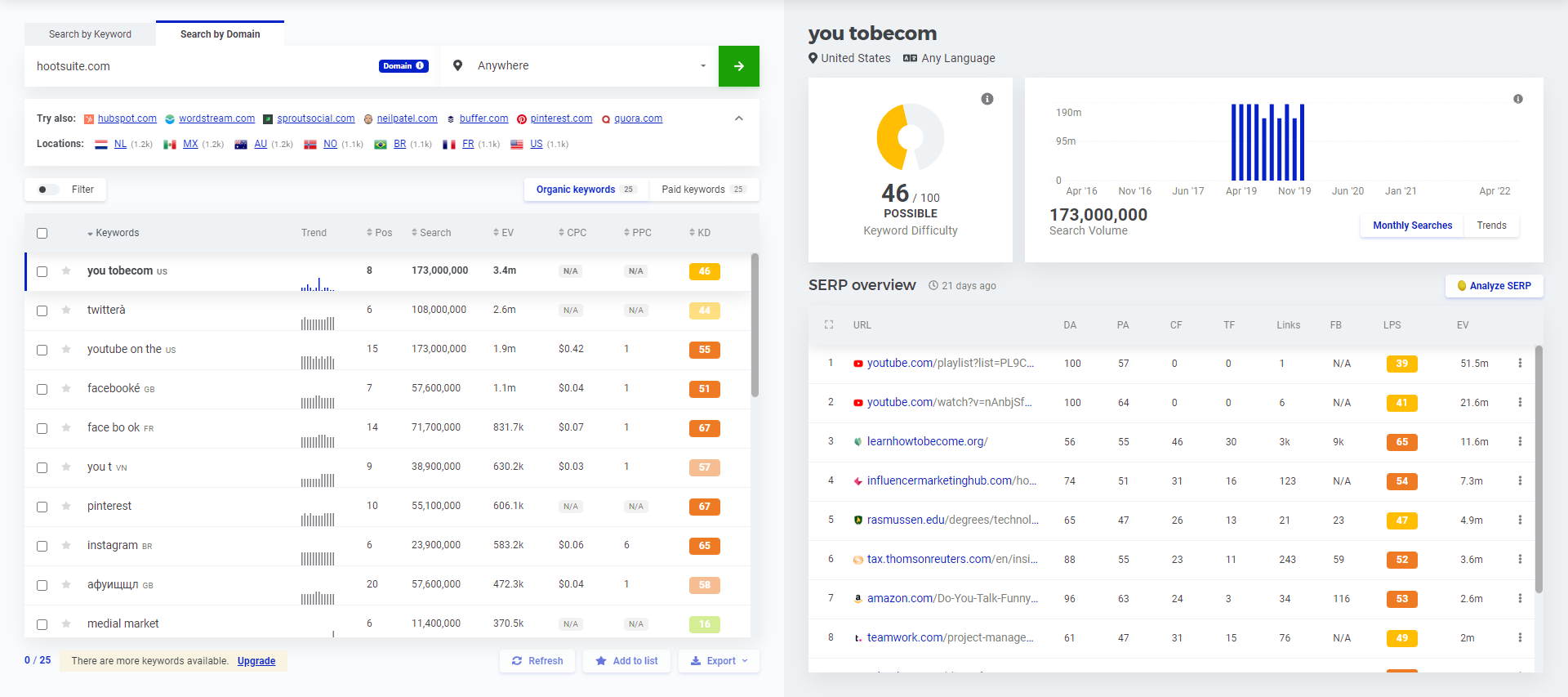1568x697 pixels.
Task: Check the 'instagram' row checkbox
Action: (42, 546)
